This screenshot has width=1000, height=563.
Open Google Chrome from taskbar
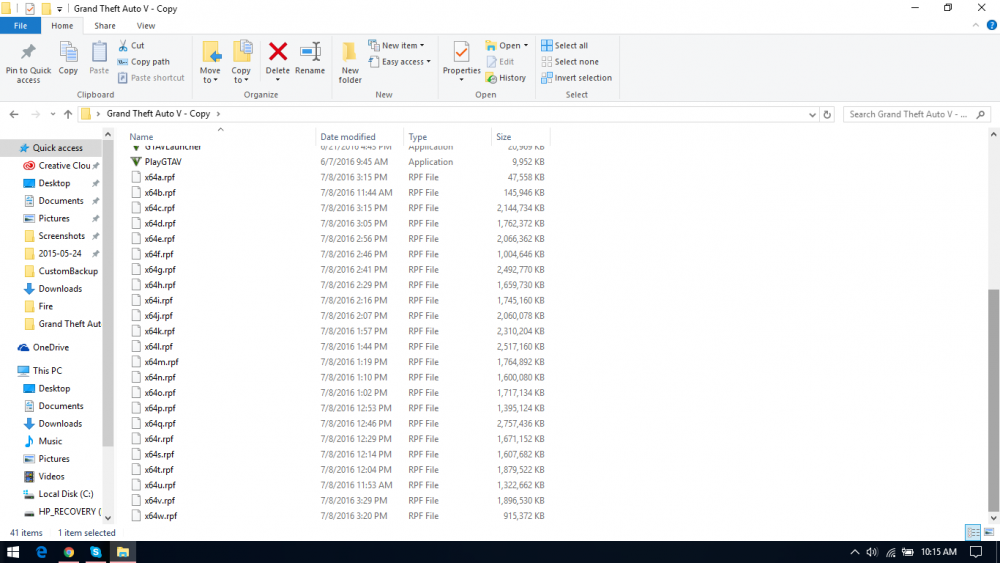pyautogui.click(x=69, y=552)
